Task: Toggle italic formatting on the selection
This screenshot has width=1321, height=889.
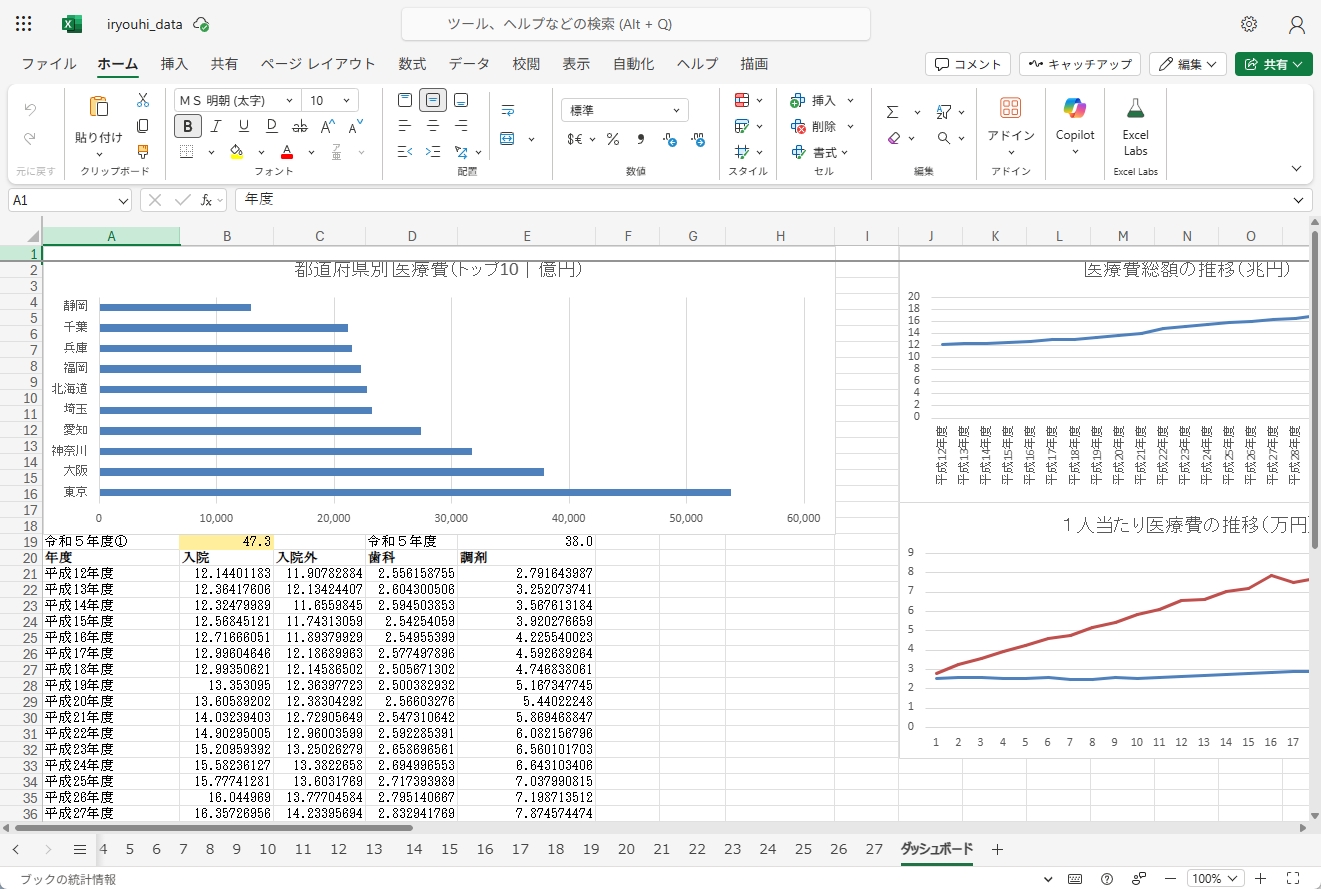Action: point(215,126)
